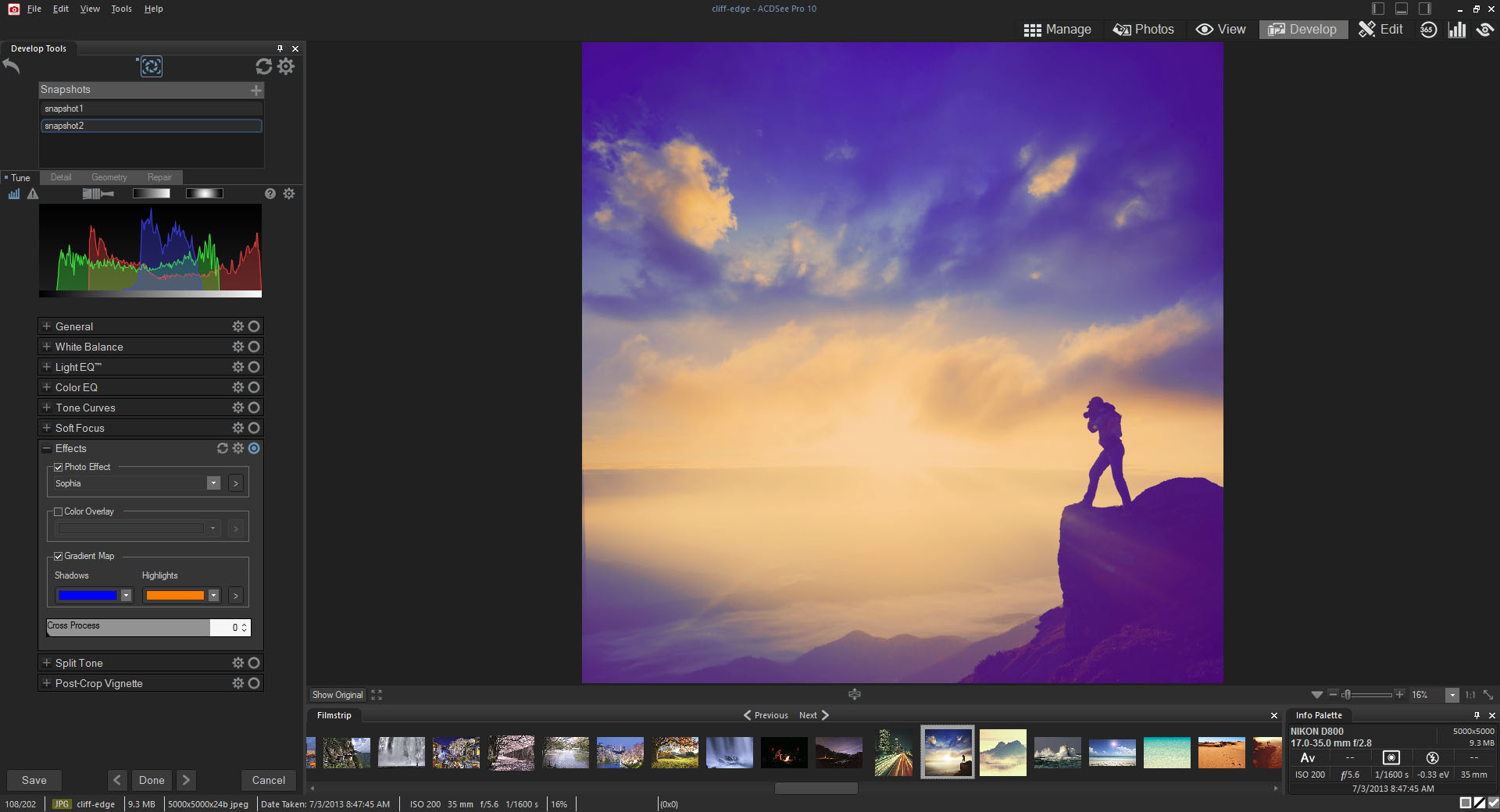This screenshot has width=1500, height=812.
Task: Toggle the histogram display icon
Action: [x=14, y=194]
